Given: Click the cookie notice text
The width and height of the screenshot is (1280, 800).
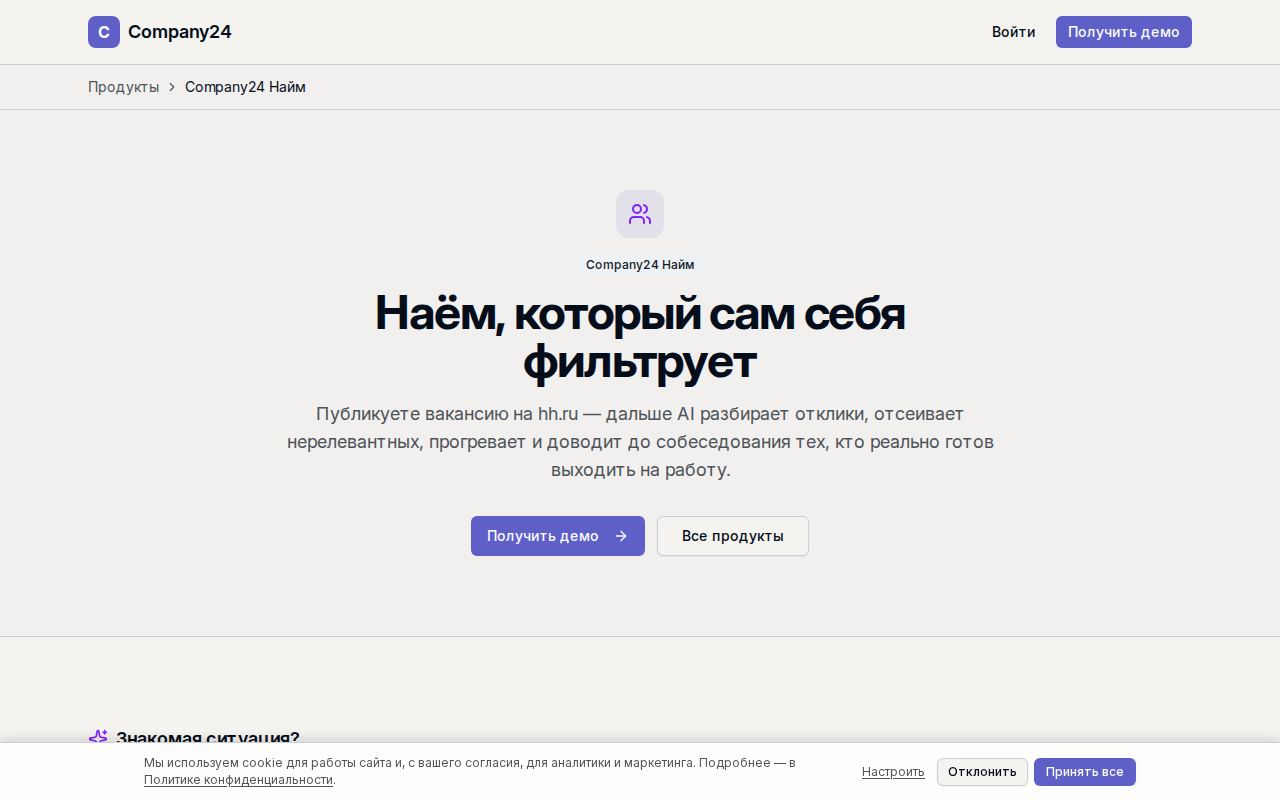Looking at the screenshot, I should pos(470,771).
